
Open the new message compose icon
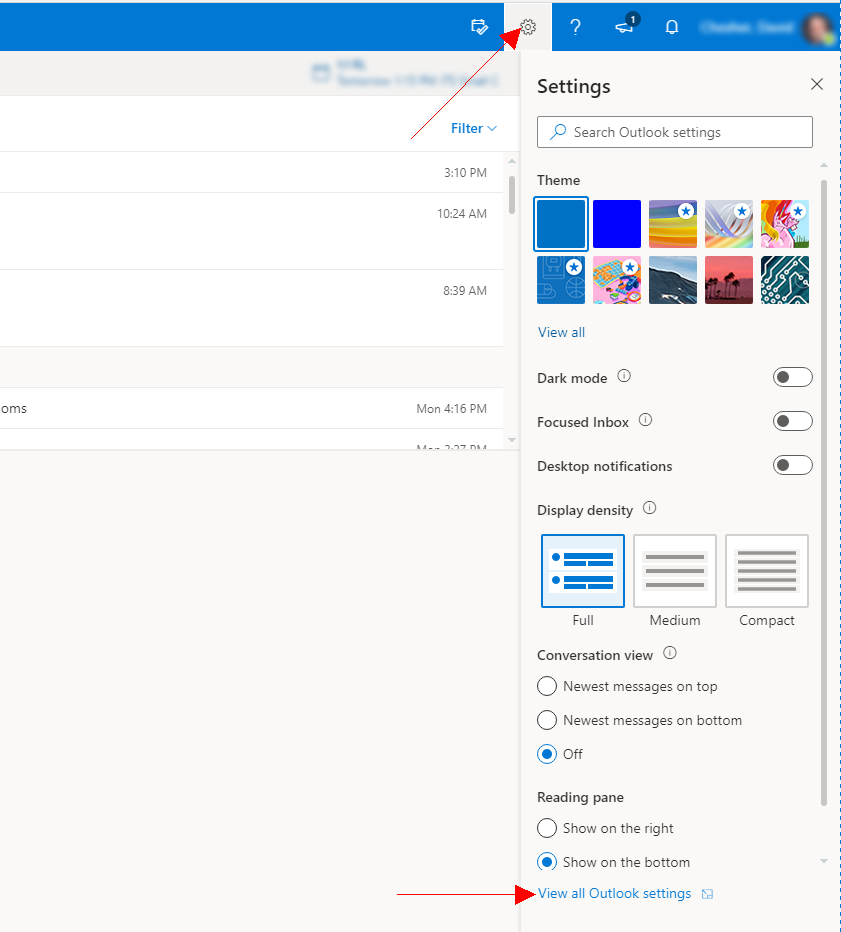(479, 27)
